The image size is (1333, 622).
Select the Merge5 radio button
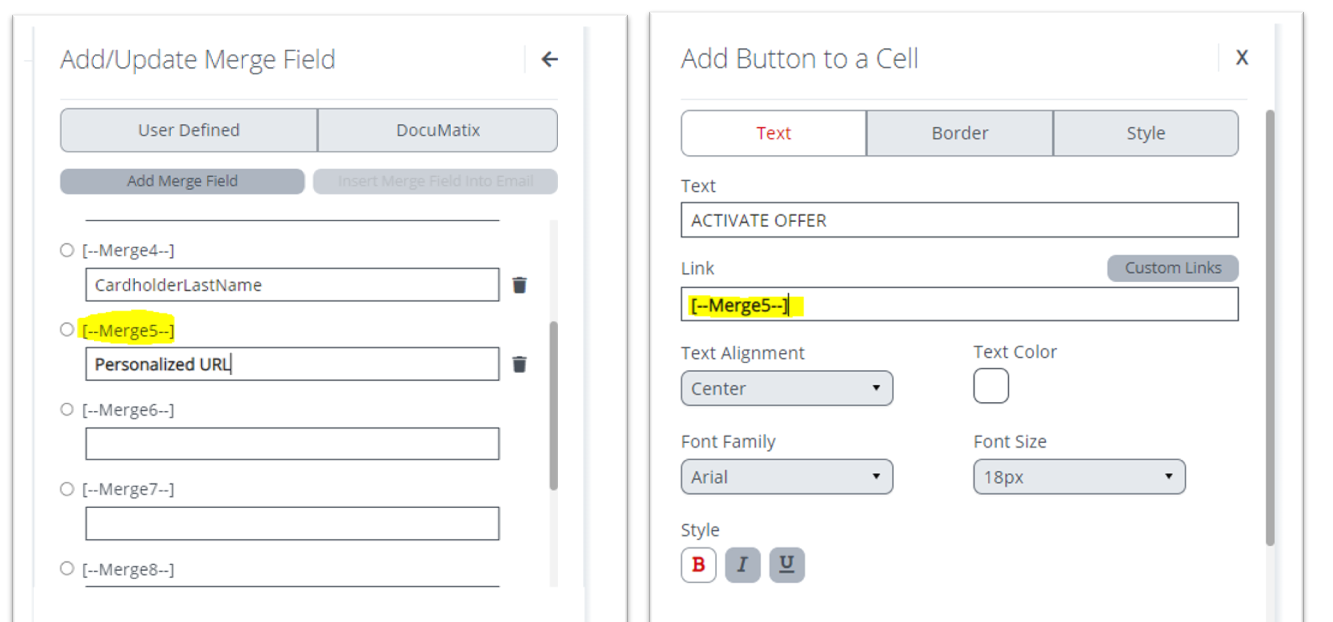pos(67,329)
